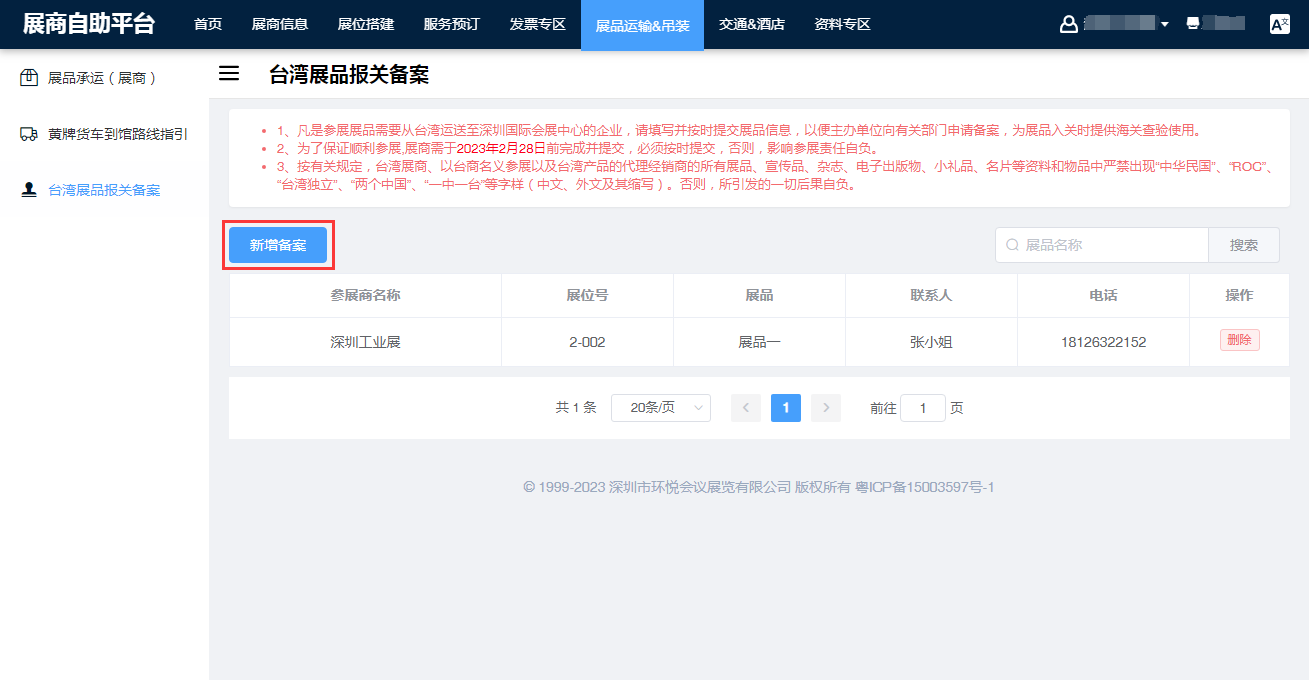Expand the user account dropdown arrow

click(x=1165, y=25)
